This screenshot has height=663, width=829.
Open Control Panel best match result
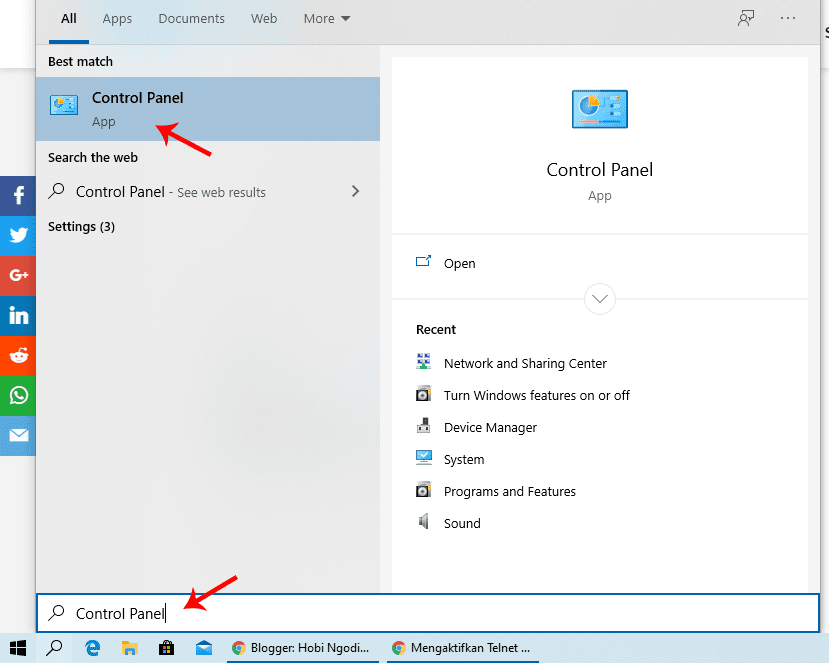tap(208, 109)
